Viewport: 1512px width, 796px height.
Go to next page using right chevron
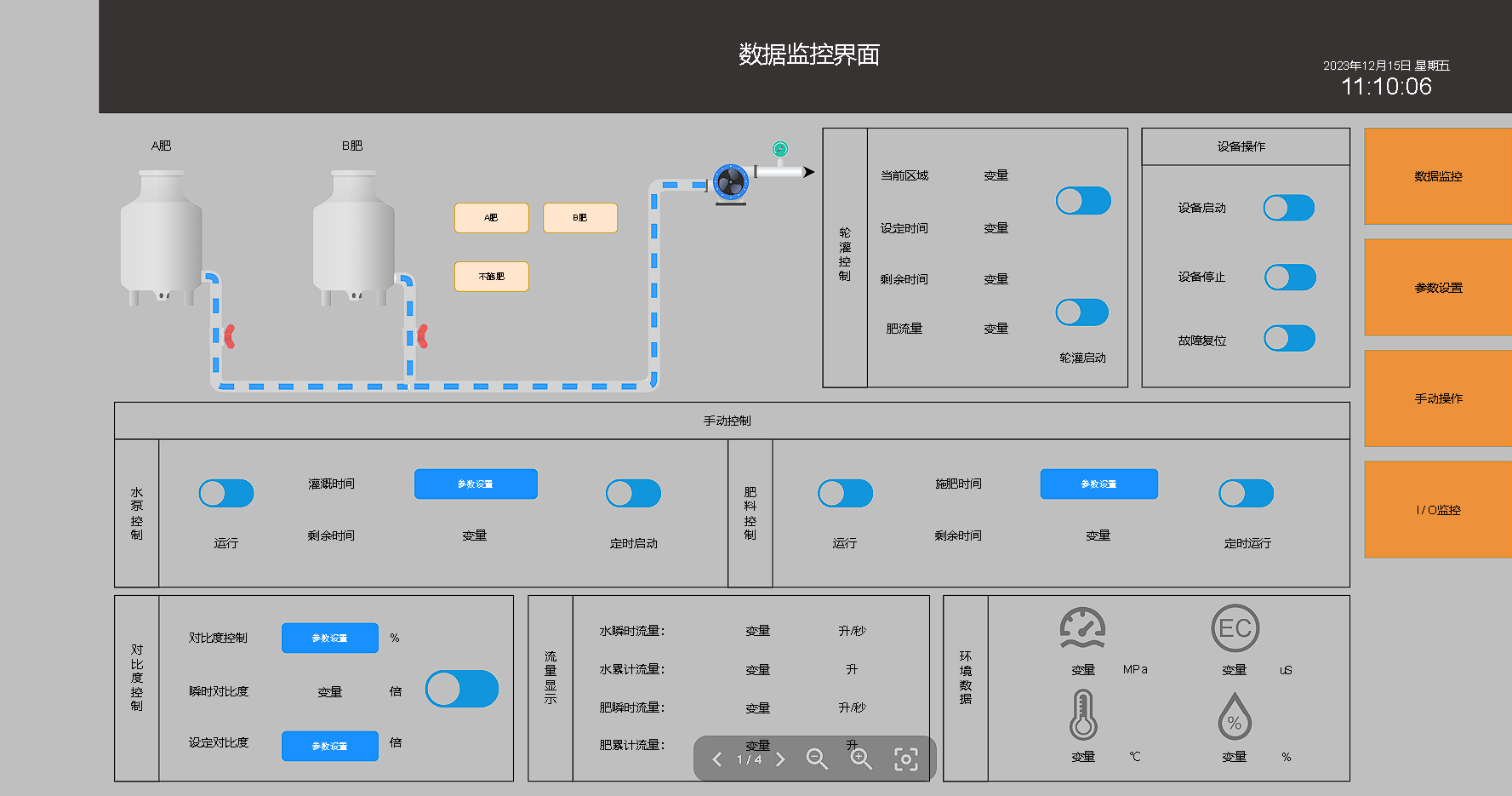click(x=780, y=759)
